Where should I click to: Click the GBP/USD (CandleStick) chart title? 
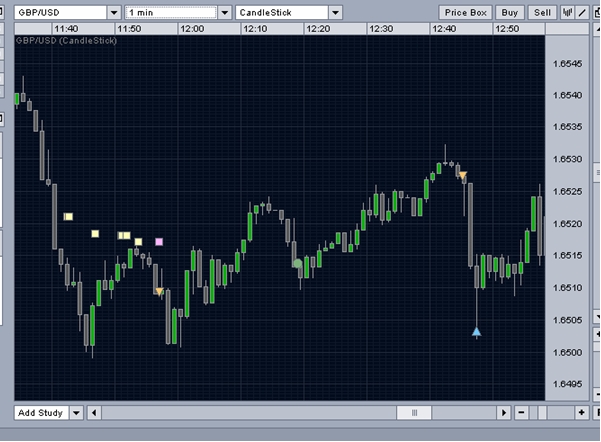click(66, 40)
